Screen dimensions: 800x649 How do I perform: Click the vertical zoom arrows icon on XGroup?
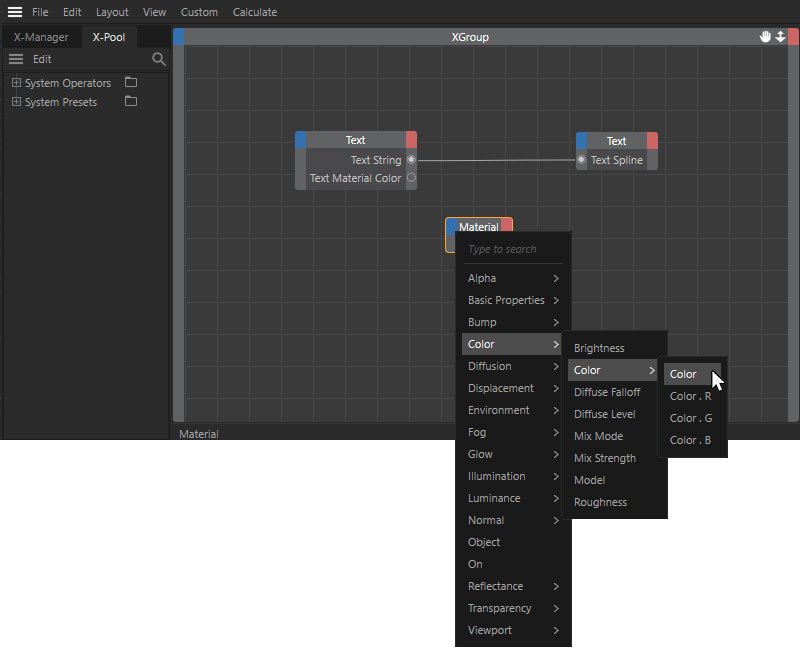780,36
